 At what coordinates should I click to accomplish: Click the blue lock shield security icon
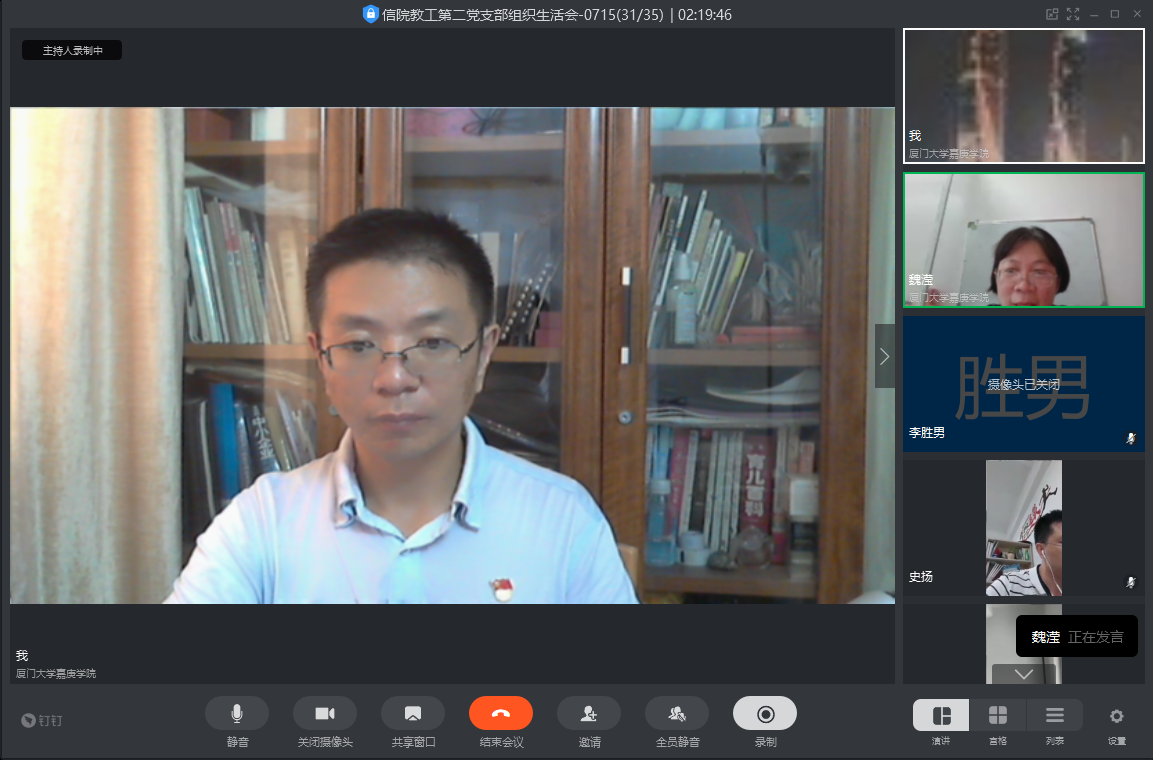[x=370, y=14]
